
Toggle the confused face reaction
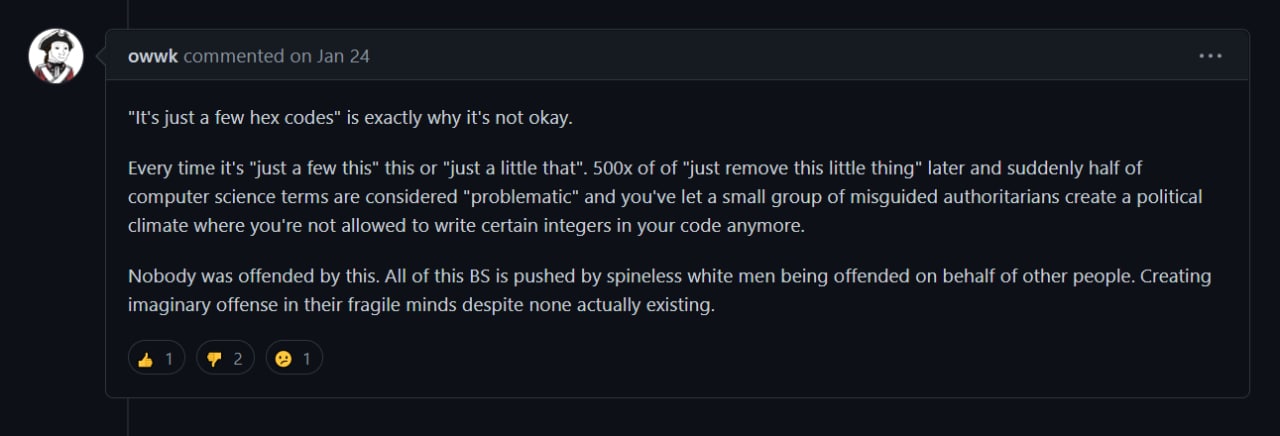coord(294,358)
